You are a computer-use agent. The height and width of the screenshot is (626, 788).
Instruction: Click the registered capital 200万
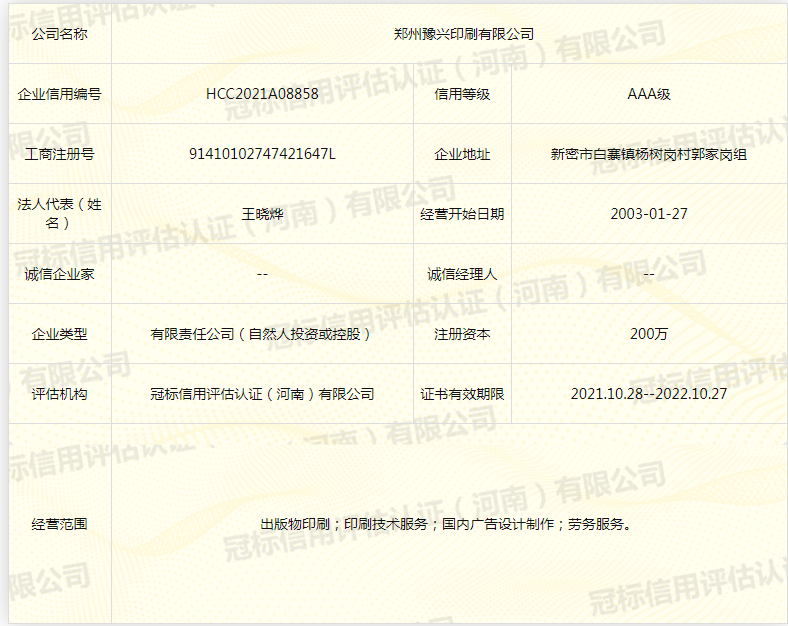648,334
